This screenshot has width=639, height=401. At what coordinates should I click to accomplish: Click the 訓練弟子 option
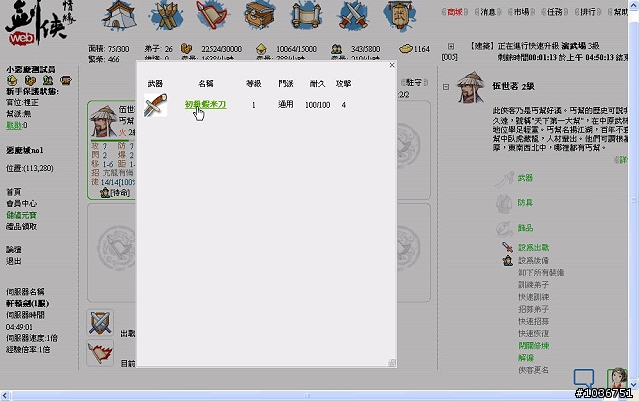533,284
